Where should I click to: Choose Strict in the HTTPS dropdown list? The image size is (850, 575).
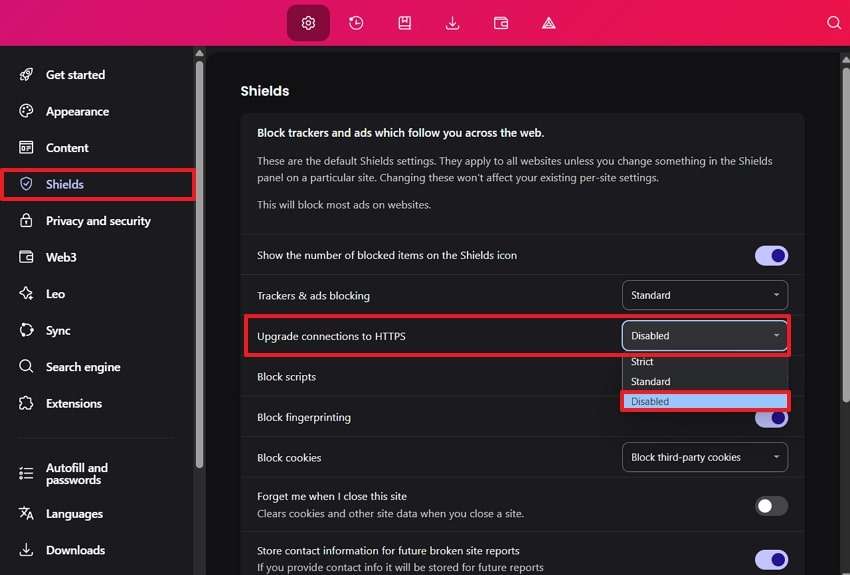pos(705,361)
